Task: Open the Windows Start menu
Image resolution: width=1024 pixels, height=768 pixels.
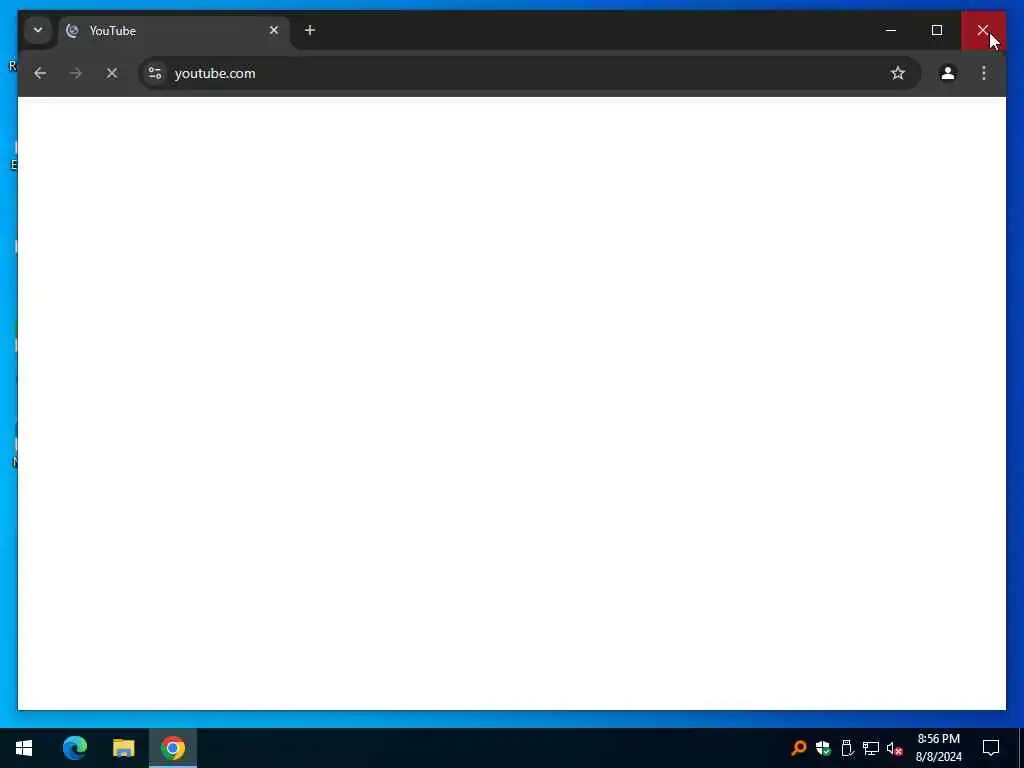Action: [24, 748]
